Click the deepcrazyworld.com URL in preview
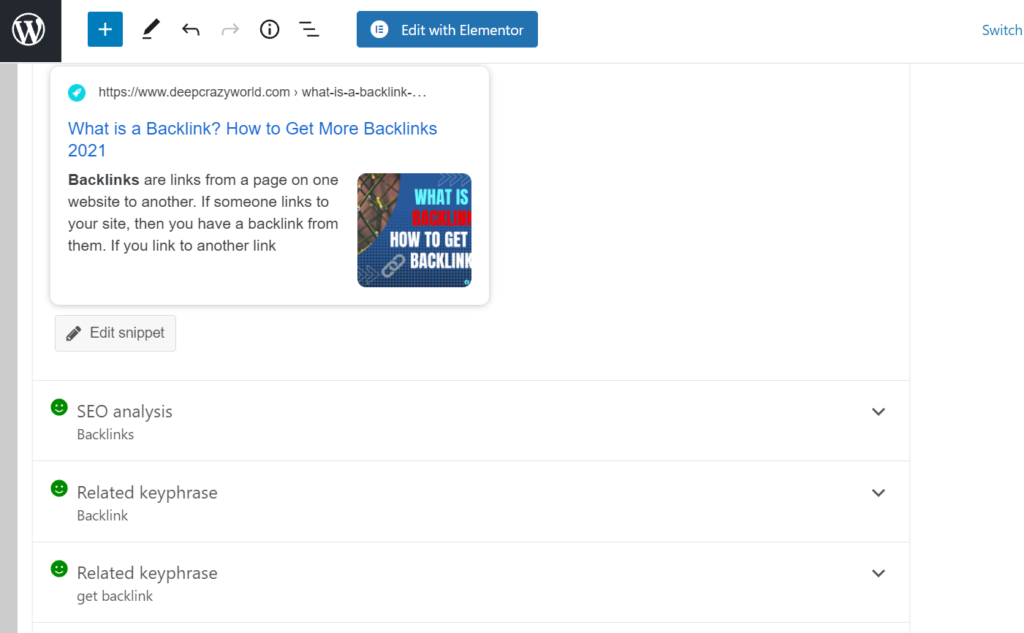Screen dimensions: 1024x633 click(x=263, y=92)
